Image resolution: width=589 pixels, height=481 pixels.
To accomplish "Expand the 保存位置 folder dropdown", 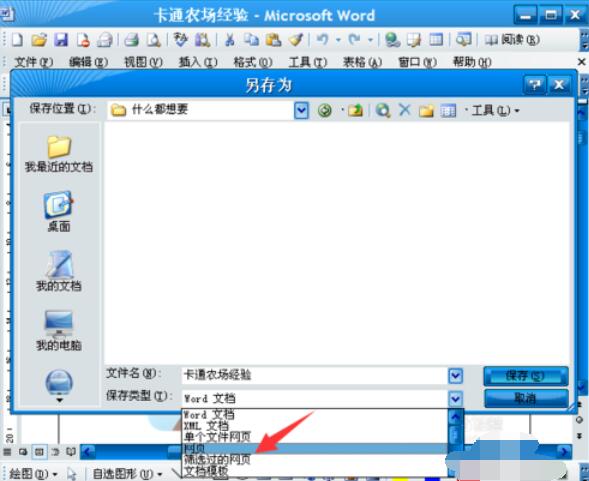I will coord(301,110).
